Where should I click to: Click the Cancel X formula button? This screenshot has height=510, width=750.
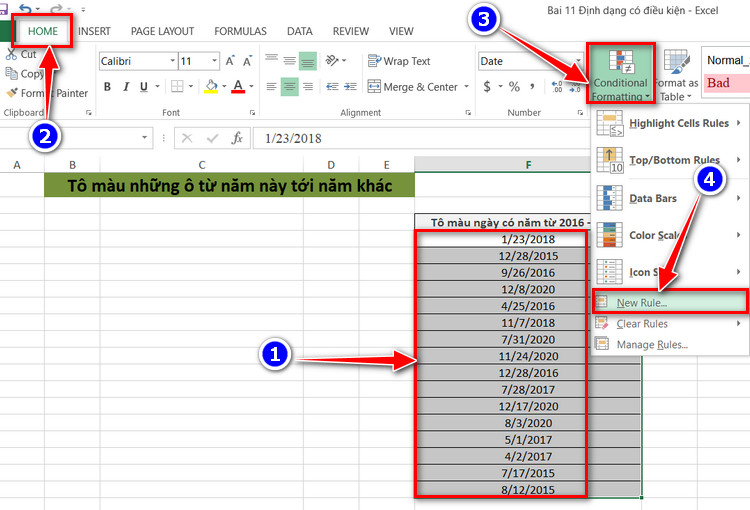[187, 138]
